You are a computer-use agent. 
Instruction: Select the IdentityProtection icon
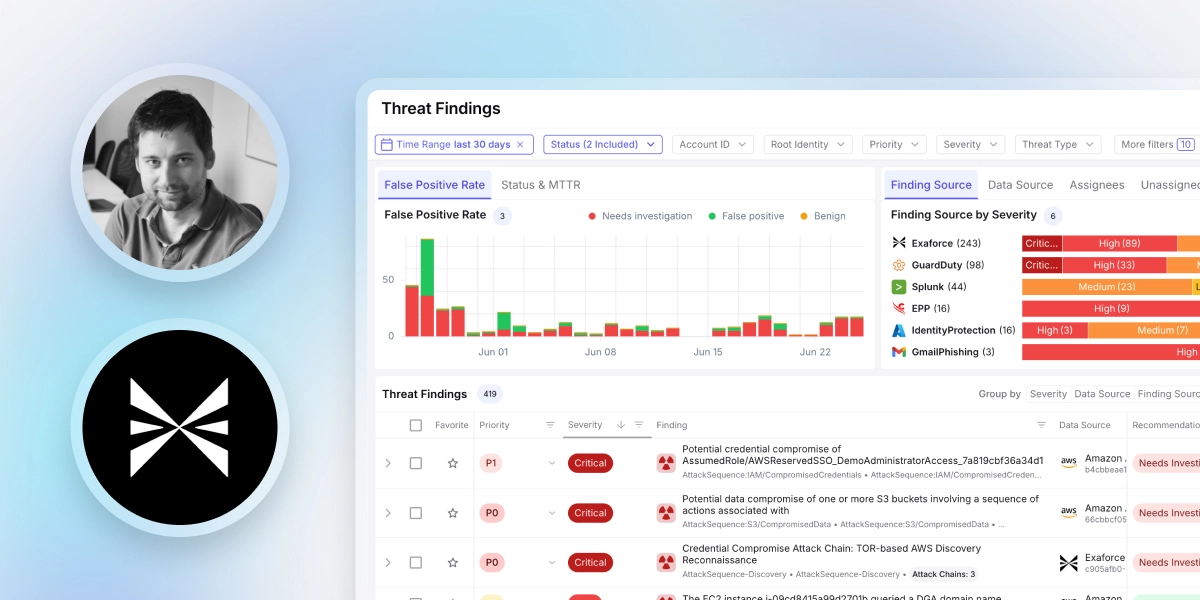(x=897, y=330)
